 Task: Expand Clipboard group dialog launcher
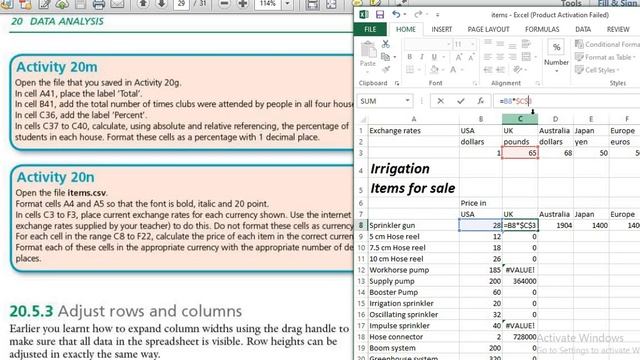(397, 83)
